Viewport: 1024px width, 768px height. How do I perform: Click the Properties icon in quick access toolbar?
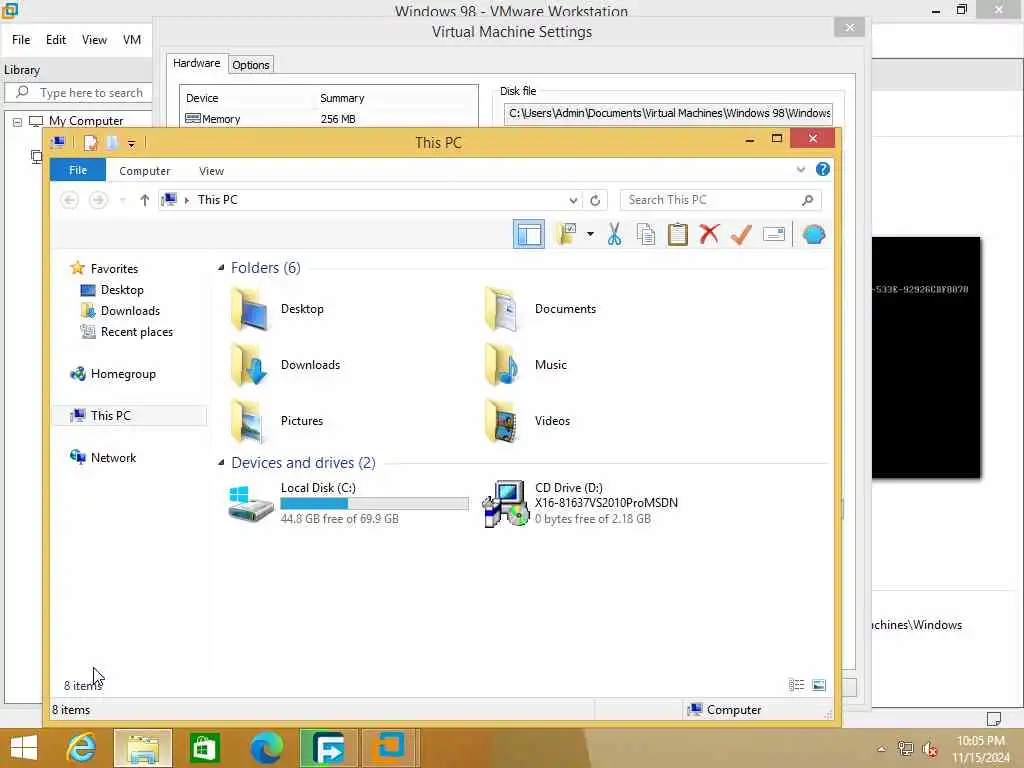tap(91, 142)
